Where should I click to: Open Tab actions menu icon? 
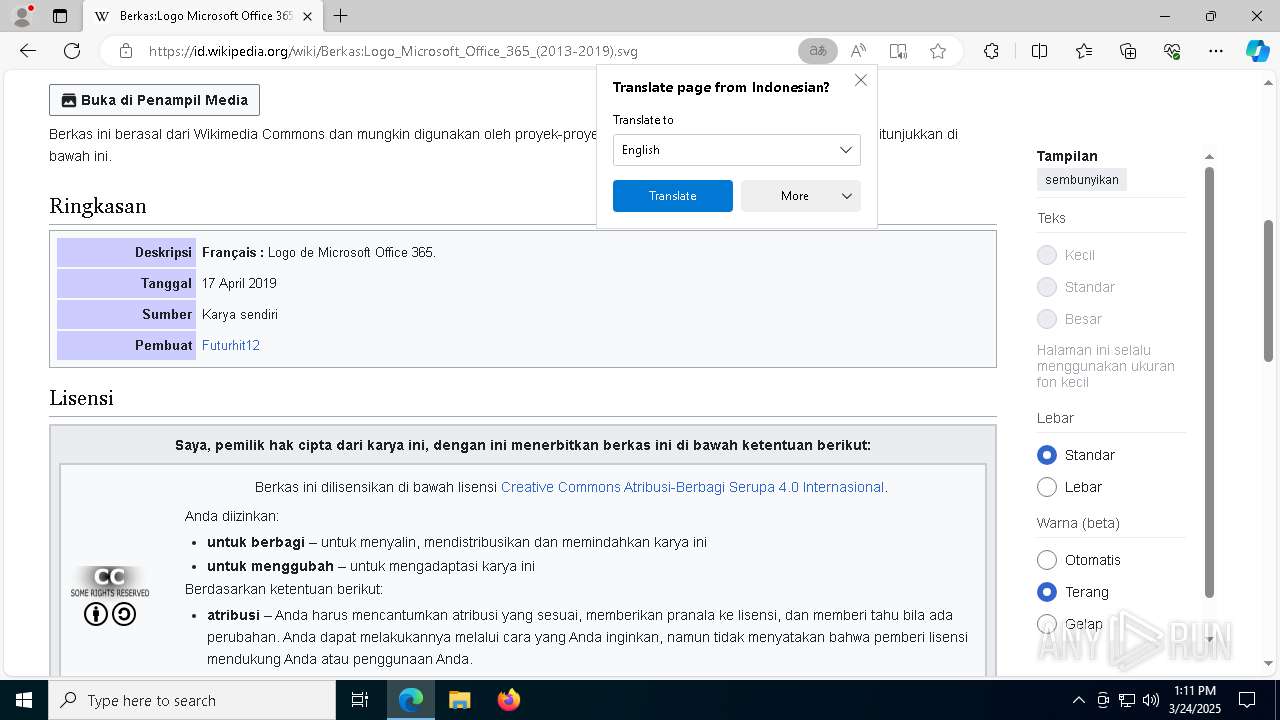coord(60,16)
